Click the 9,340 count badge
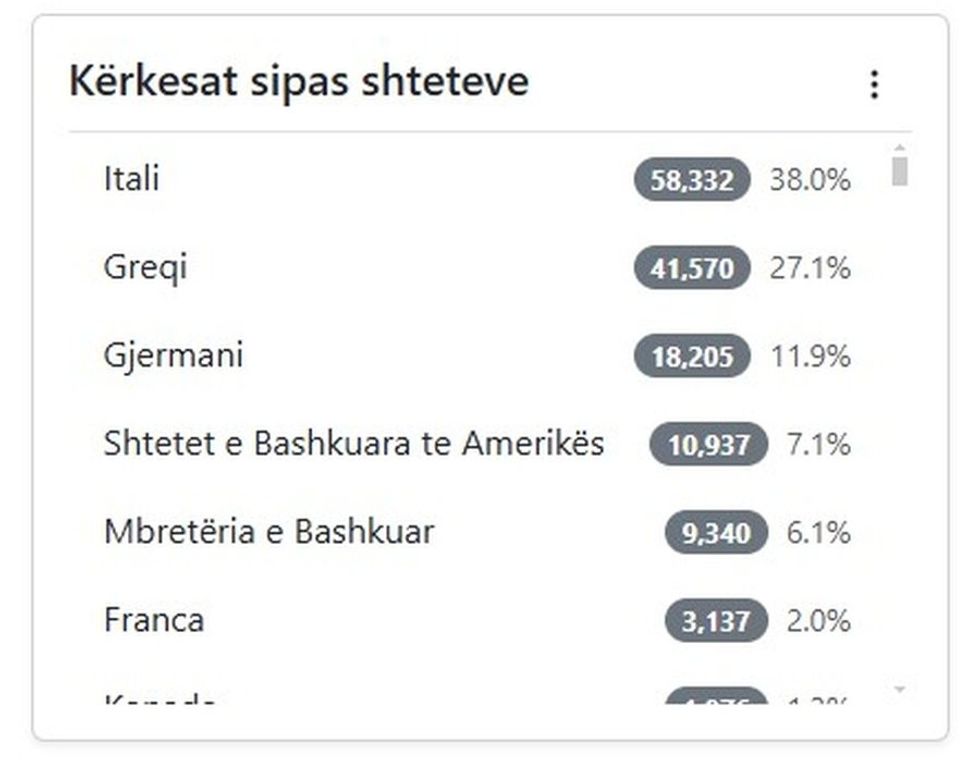980x772 pixels. click(716, 532)
